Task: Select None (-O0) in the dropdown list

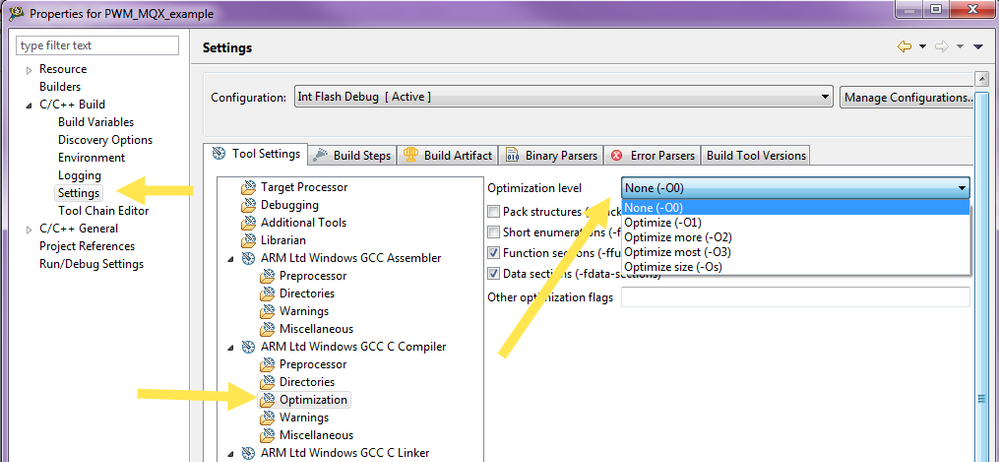Action: 795,208
